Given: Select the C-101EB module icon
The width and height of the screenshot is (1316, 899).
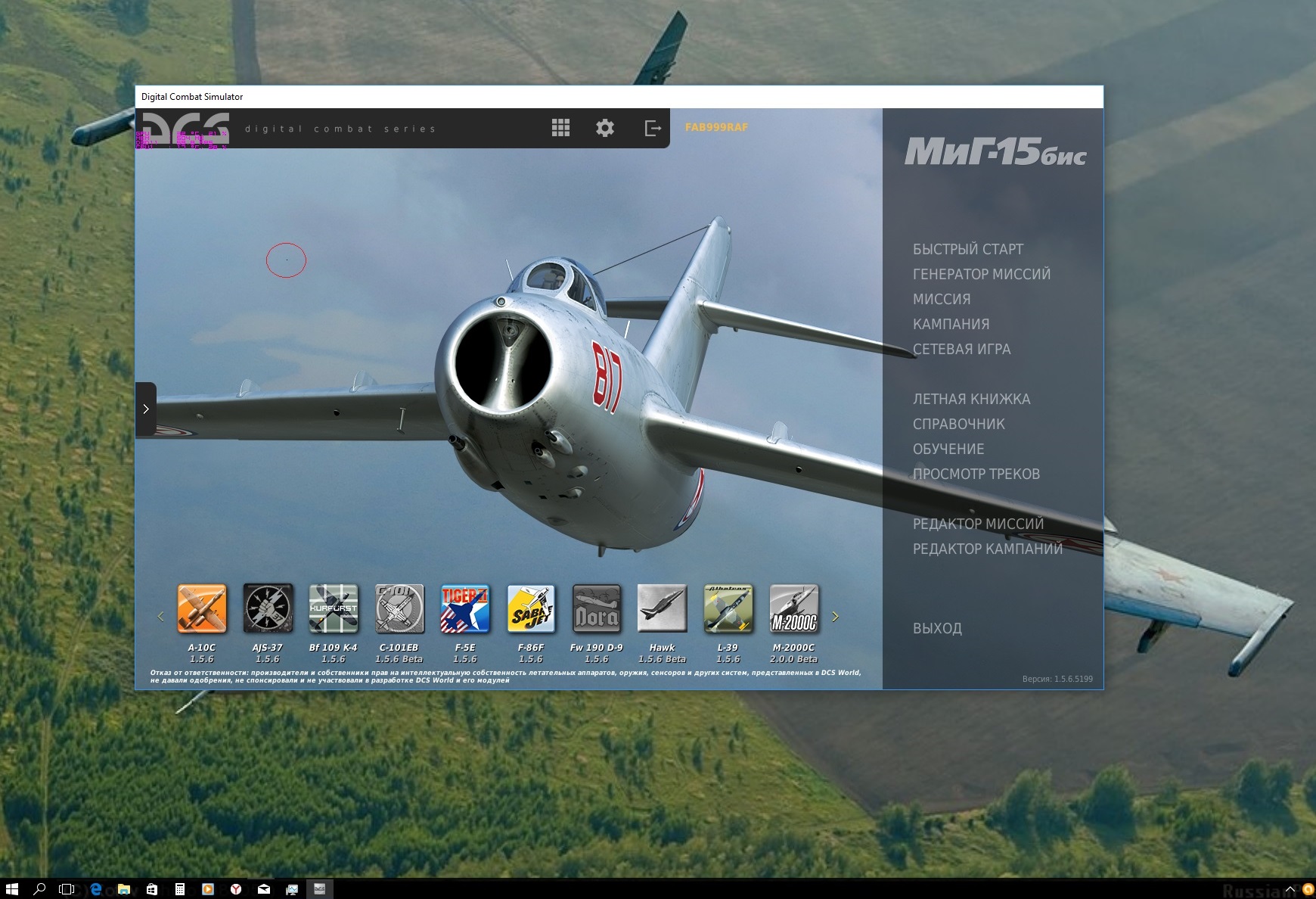Looking at the screenshot, I should pos(399,608).
